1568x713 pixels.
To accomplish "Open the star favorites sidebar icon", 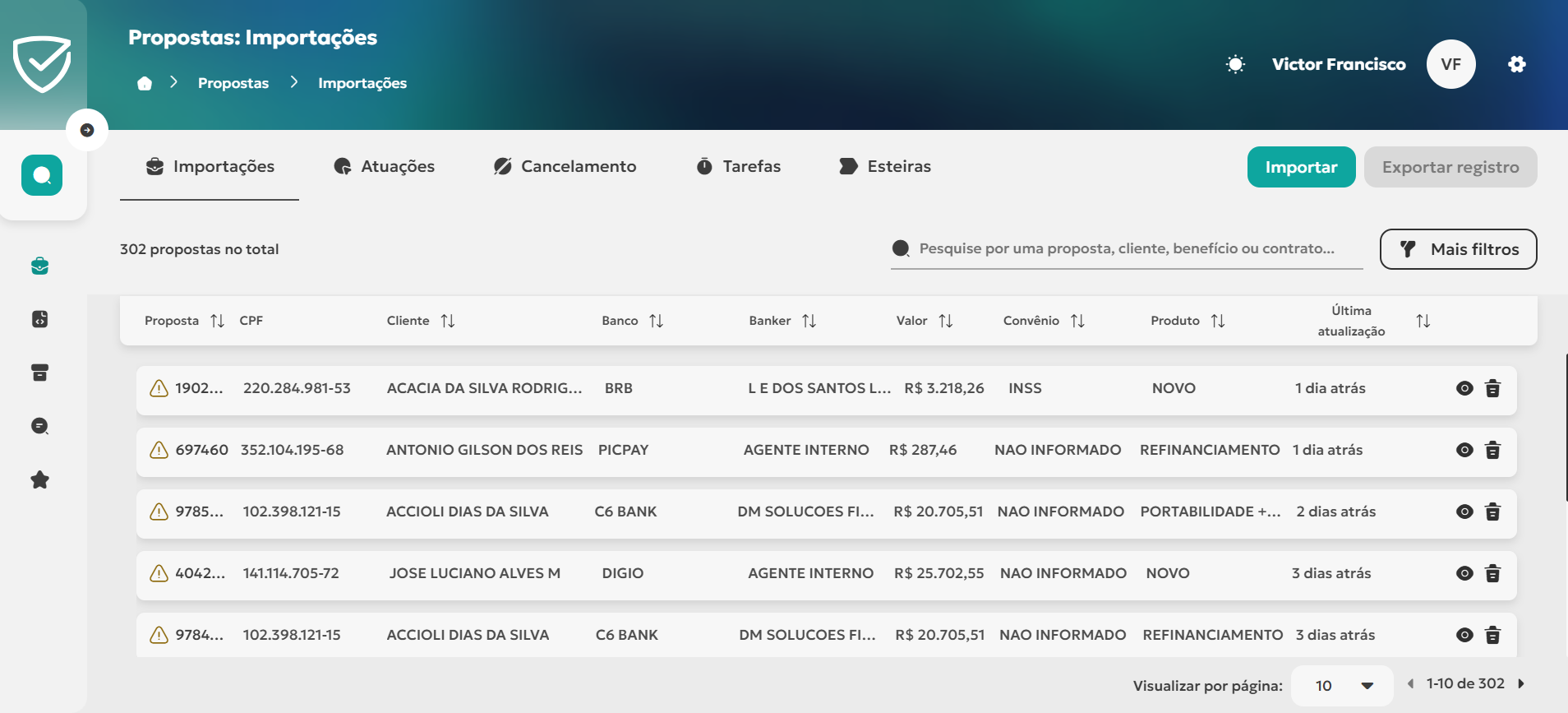I will tap(39, 479).
